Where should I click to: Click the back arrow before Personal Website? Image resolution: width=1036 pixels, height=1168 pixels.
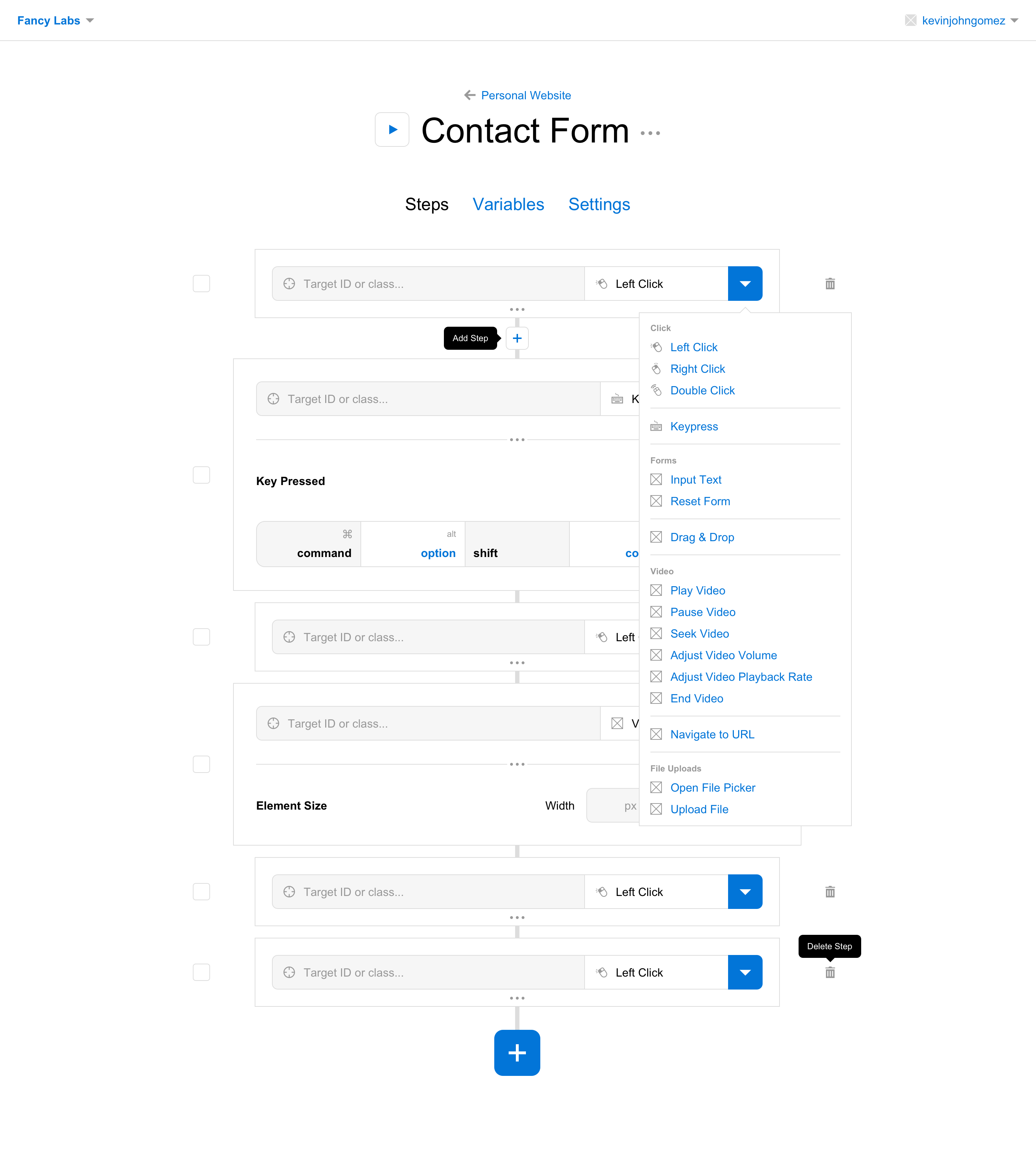(x=469, y=95)
